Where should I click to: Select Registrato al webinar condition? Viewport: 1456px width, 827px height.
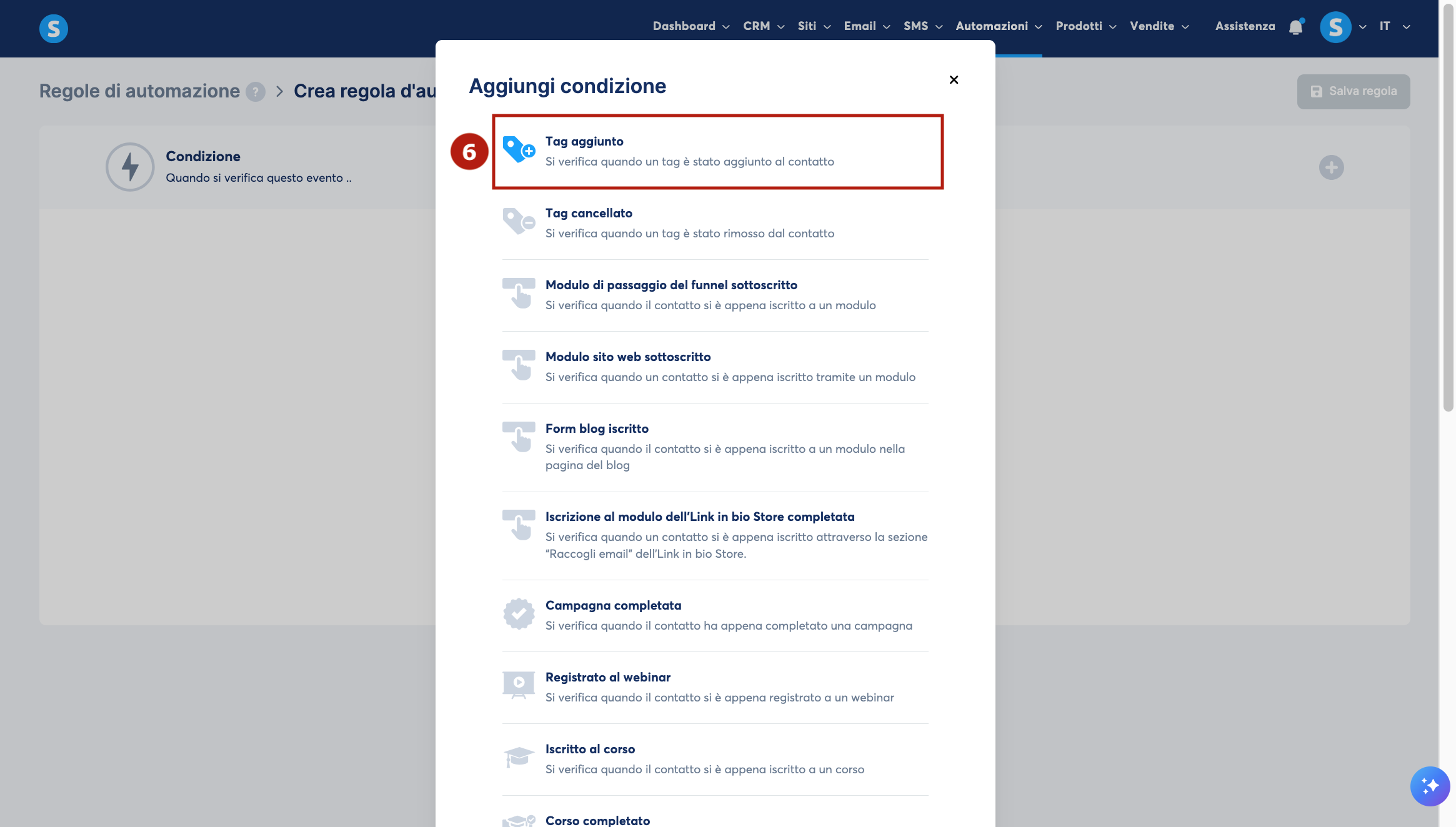pyautogui.click(x=715, y=687)
